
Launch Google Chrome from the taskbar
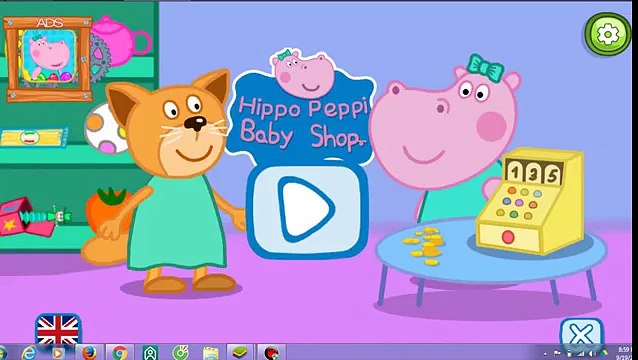pos(120,353)
